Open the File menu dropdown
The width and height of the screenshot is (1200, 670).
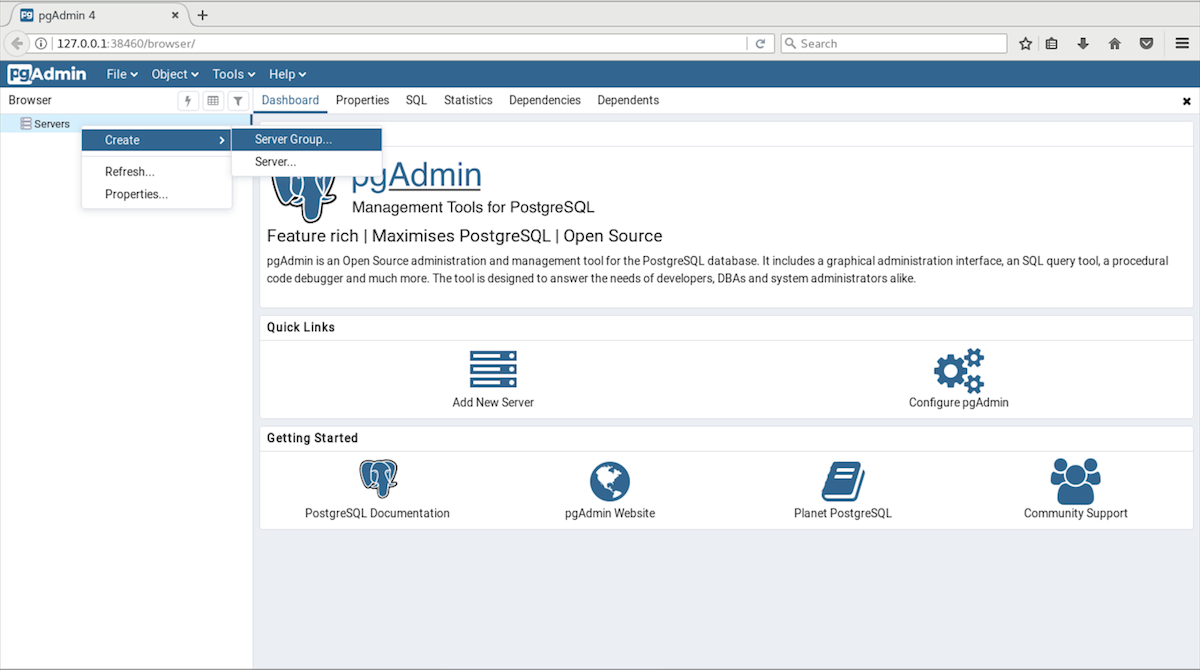(122, 74)
